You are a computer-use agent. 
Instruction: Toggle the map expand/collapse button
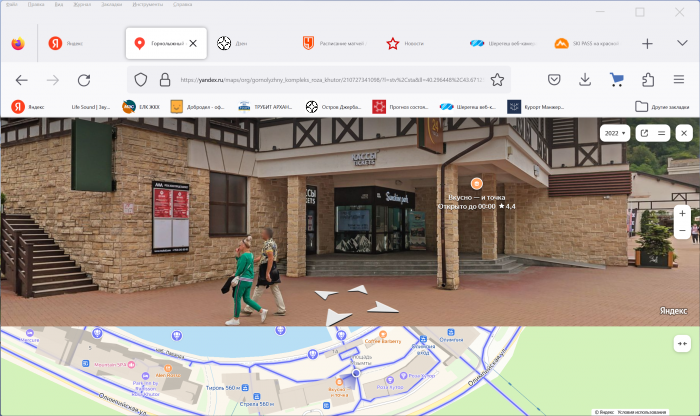[682, 343]
